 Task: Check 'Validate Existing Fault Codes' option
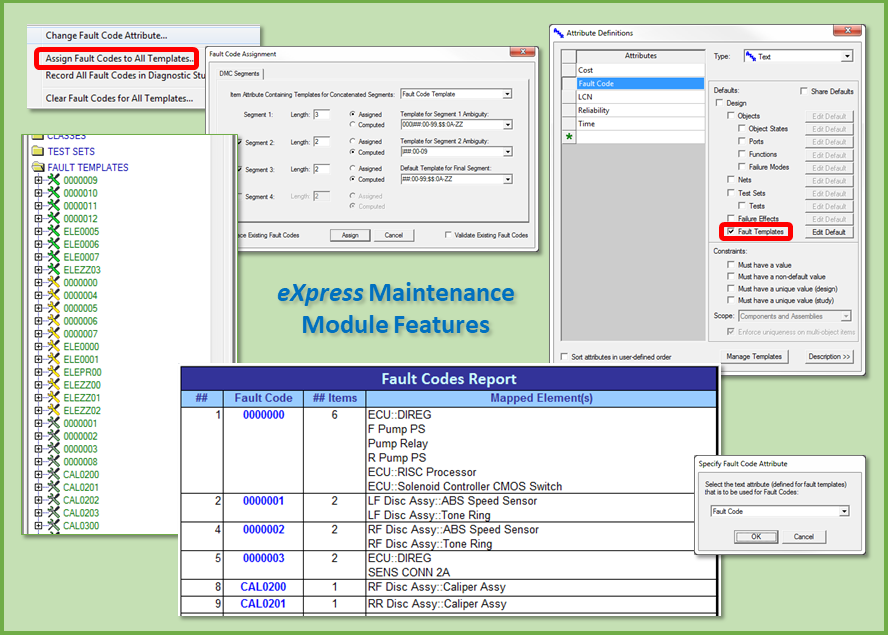click(x=448, y=235)
